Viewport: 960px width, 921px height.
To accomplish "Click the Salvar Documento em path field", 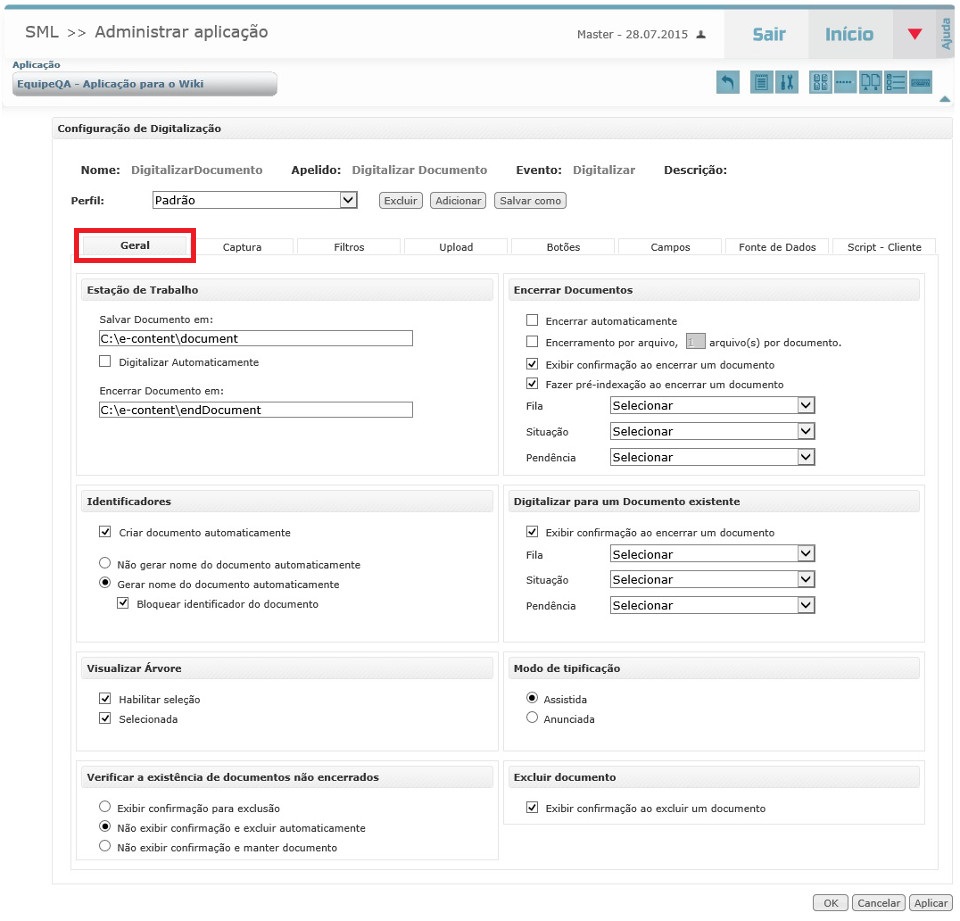I will coord(256,339).
